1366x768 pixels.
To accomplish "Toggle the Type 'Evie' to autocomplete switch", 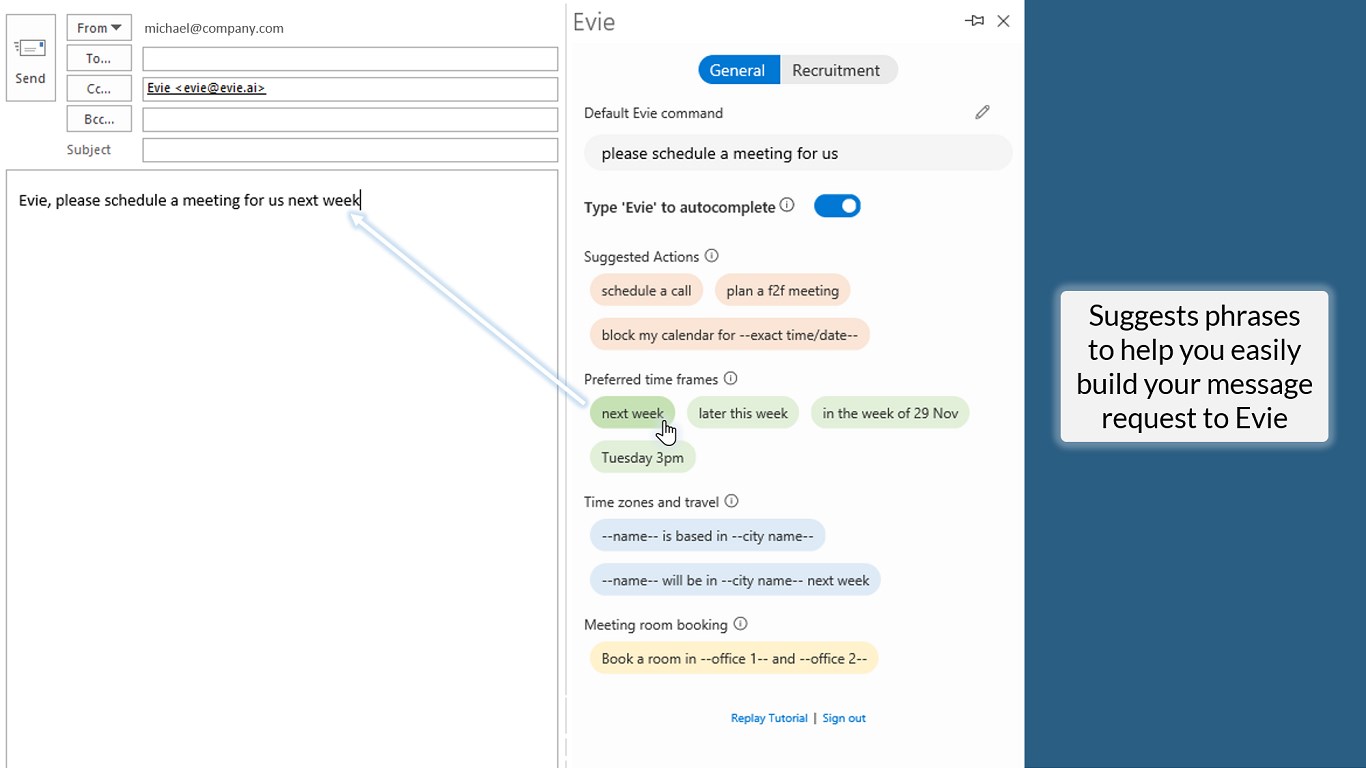I will (x=837, y=206).
